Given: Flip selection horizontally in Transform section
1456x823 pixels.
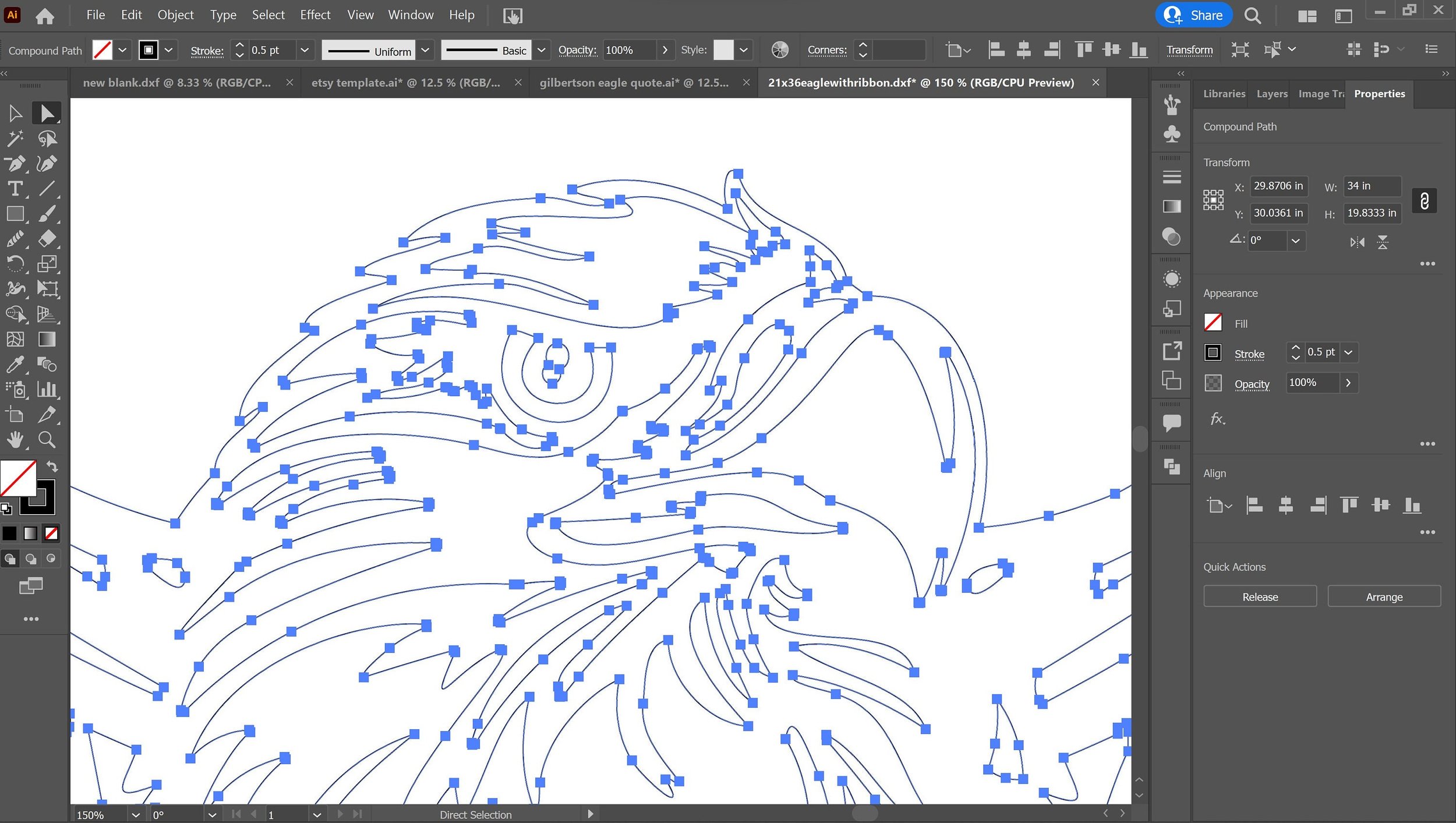Looking at the screenshot, I should coord(1357,242).
